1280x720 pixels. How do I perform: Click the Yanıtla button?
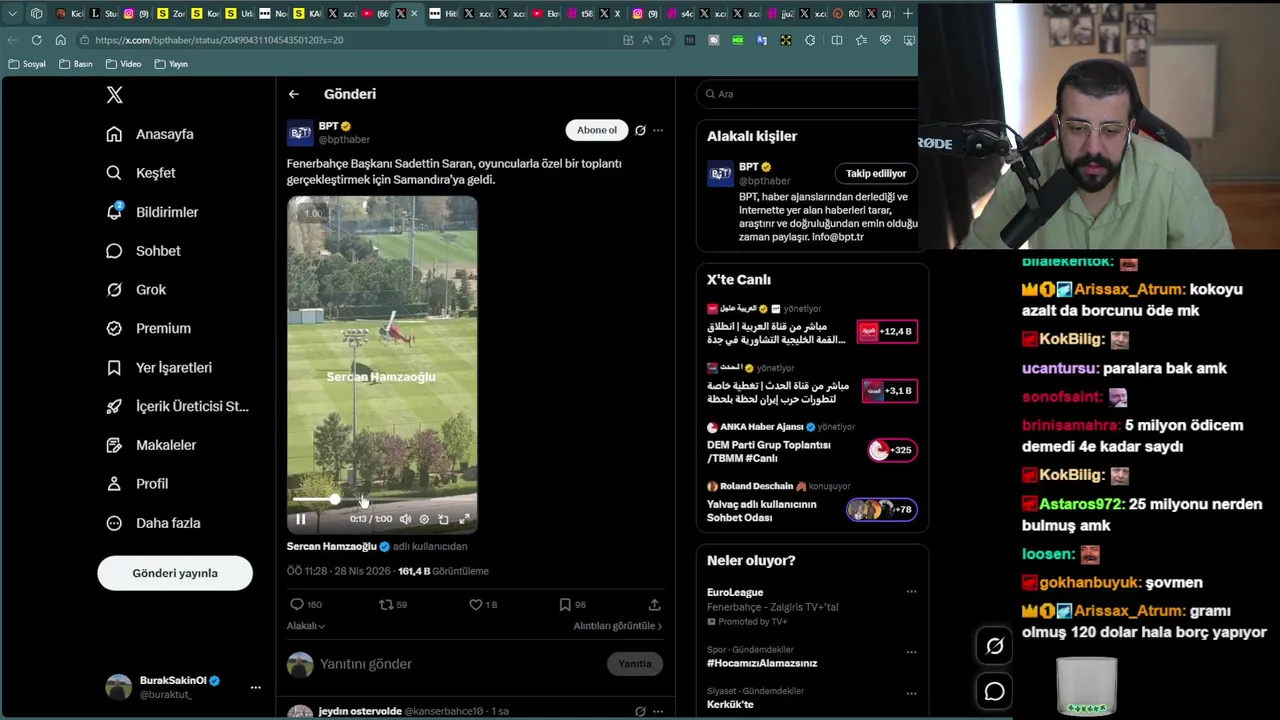(x=635, y=664)
